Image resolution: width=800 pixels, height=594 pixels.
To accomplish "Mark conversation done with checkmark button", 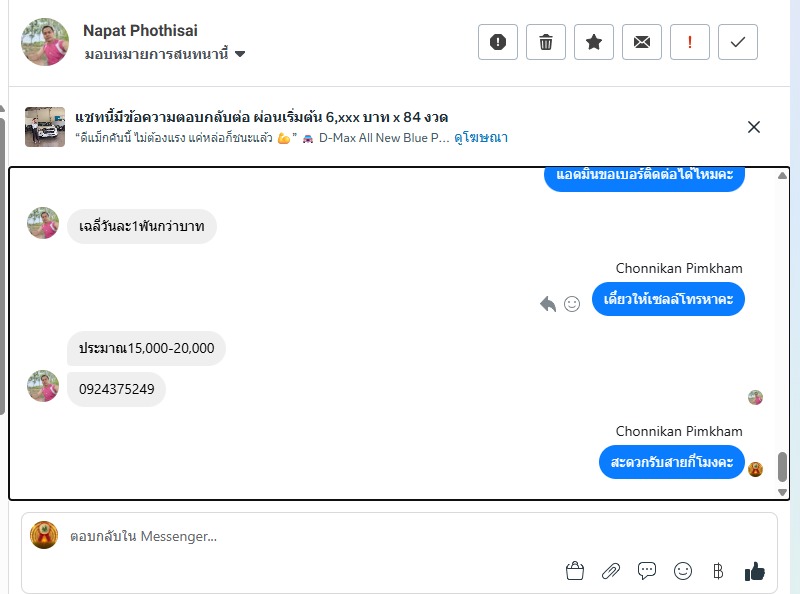I will pos(738,42).
